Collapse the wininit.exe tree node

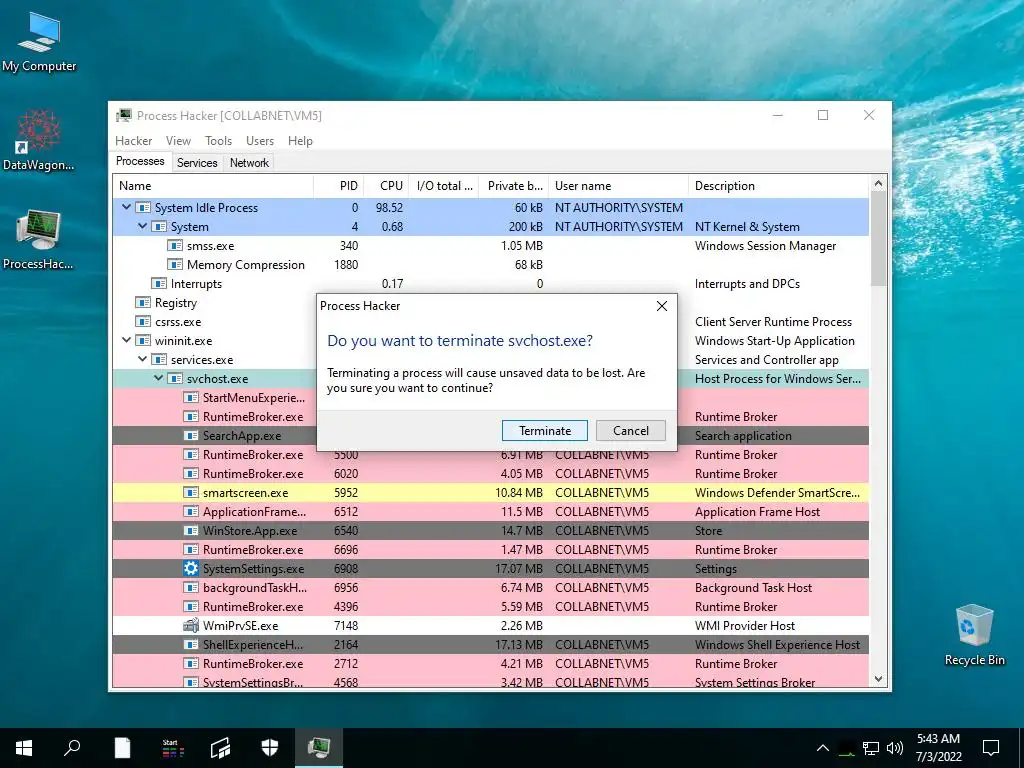[x=126, y=340]
